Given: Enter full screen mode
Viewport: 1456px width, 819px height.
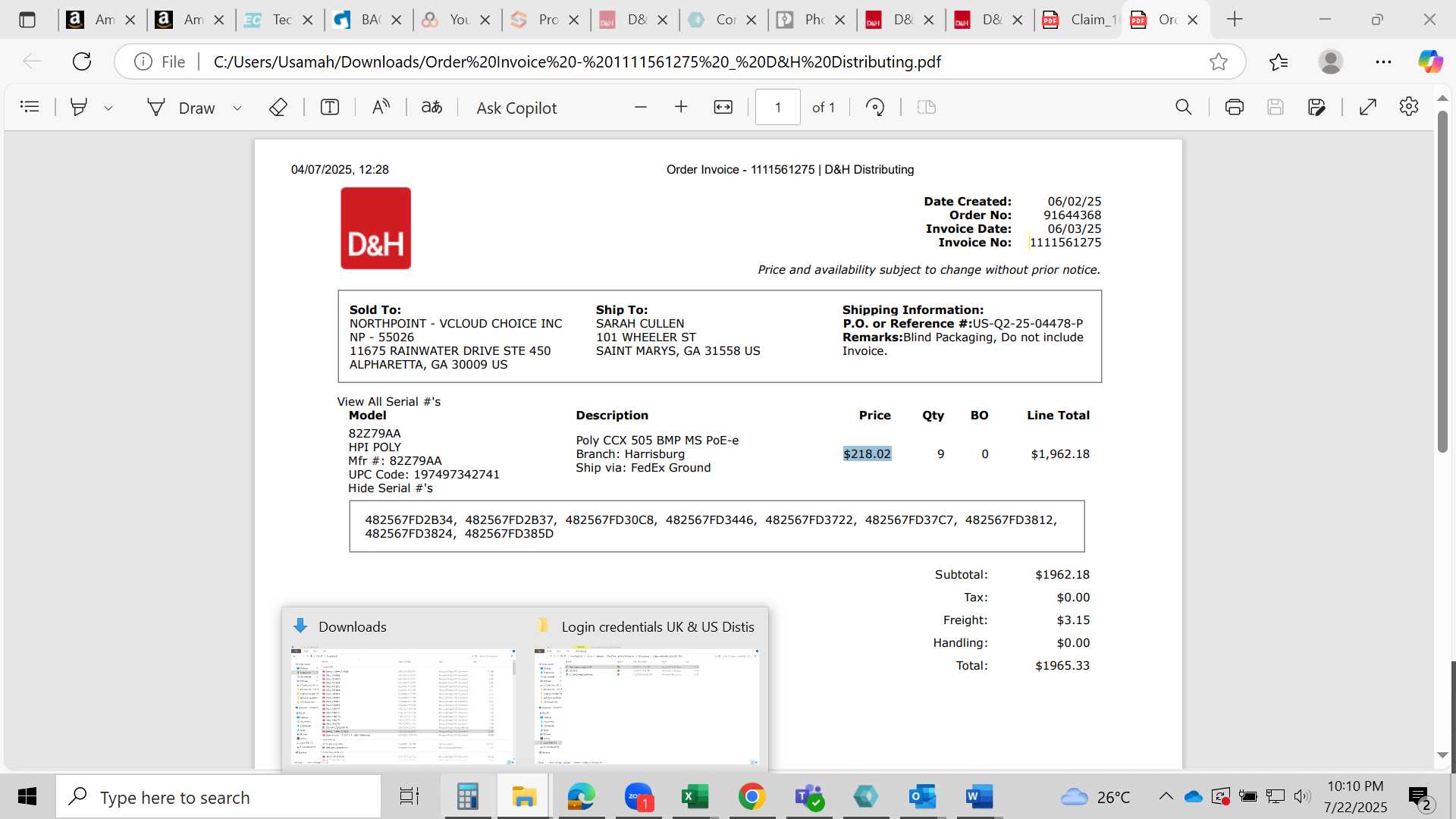Looking at the screenshot, I should pos(1368,107).
